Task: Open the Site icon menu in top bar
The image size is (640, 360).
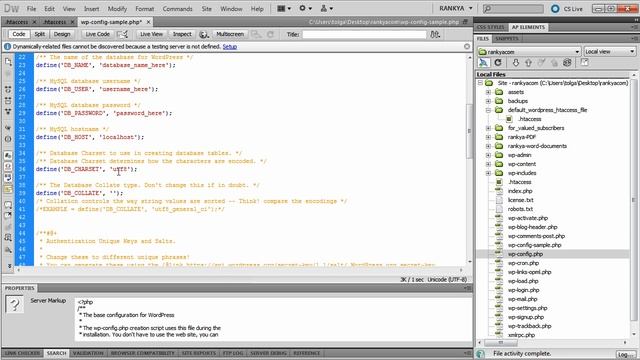Action: coord(326,8)
